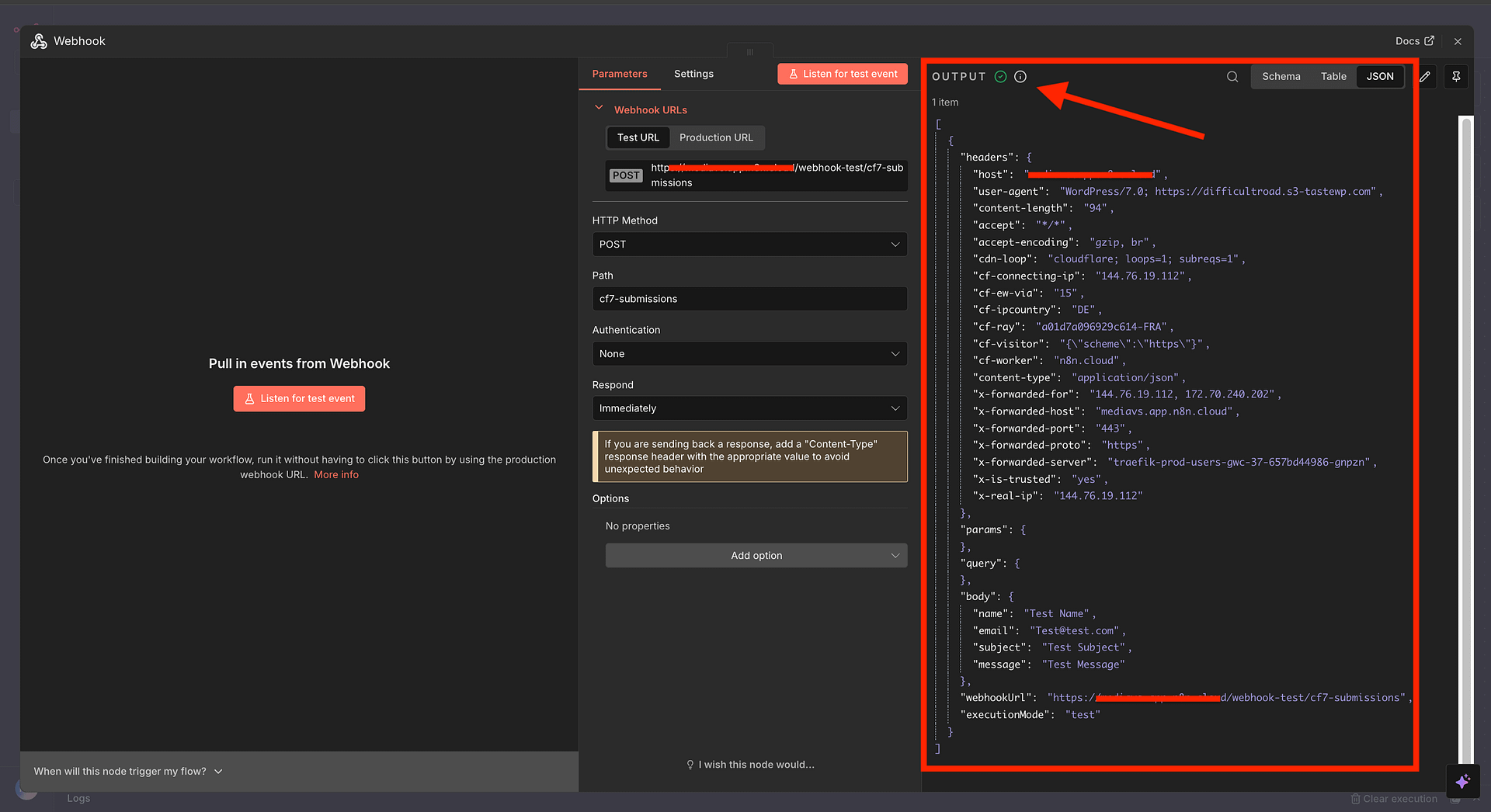Image resolution: width=1491 pixels, height=812 pixels.
Task: Click the output info icon
Action: pos(1020,76)
